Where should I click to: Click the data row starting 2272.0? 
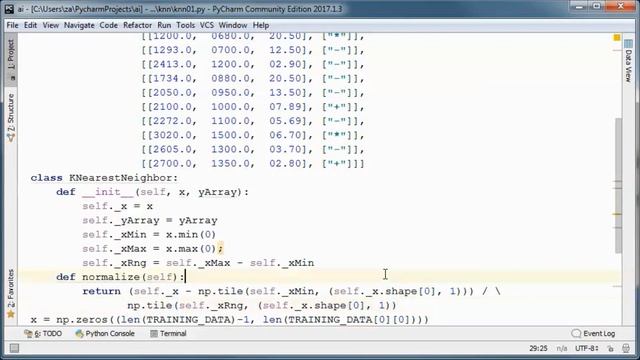[x=253, y=121]
